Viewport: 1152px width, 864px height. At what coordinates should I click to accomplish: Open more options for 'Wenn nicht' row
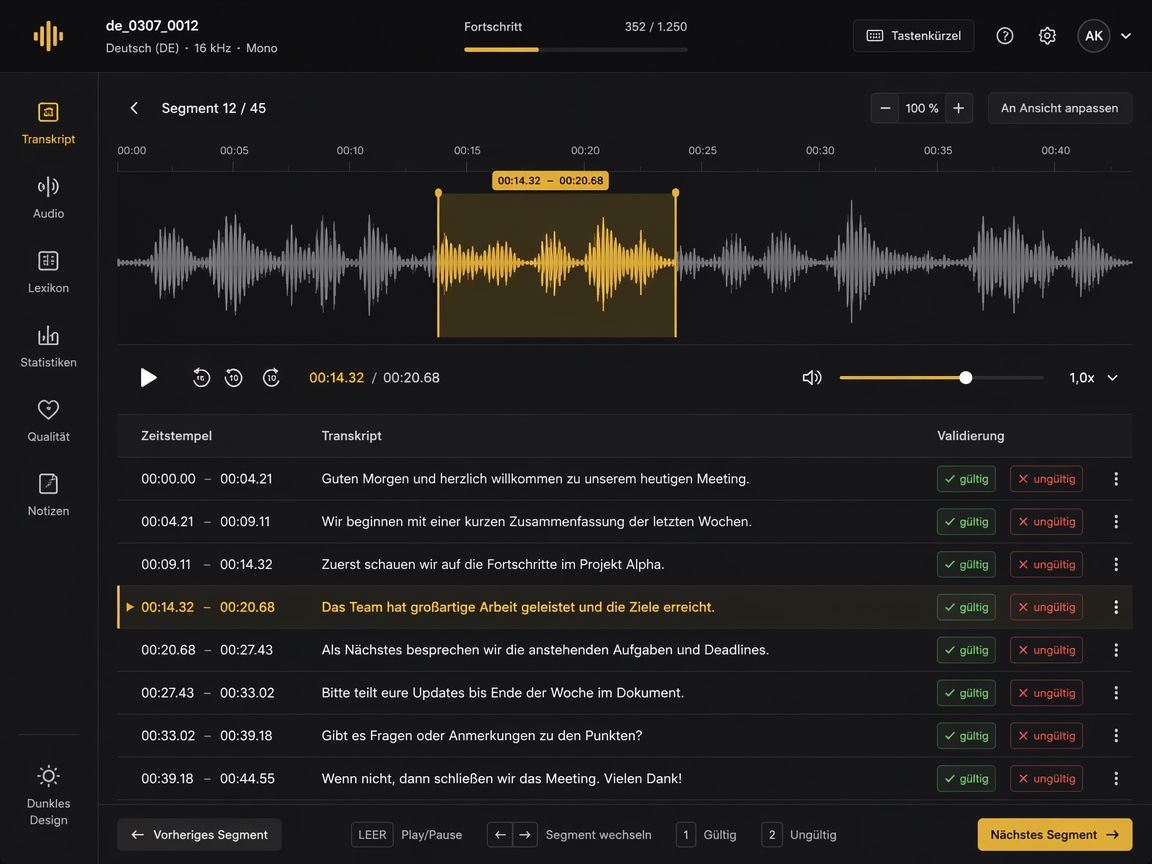[1116, 778]
